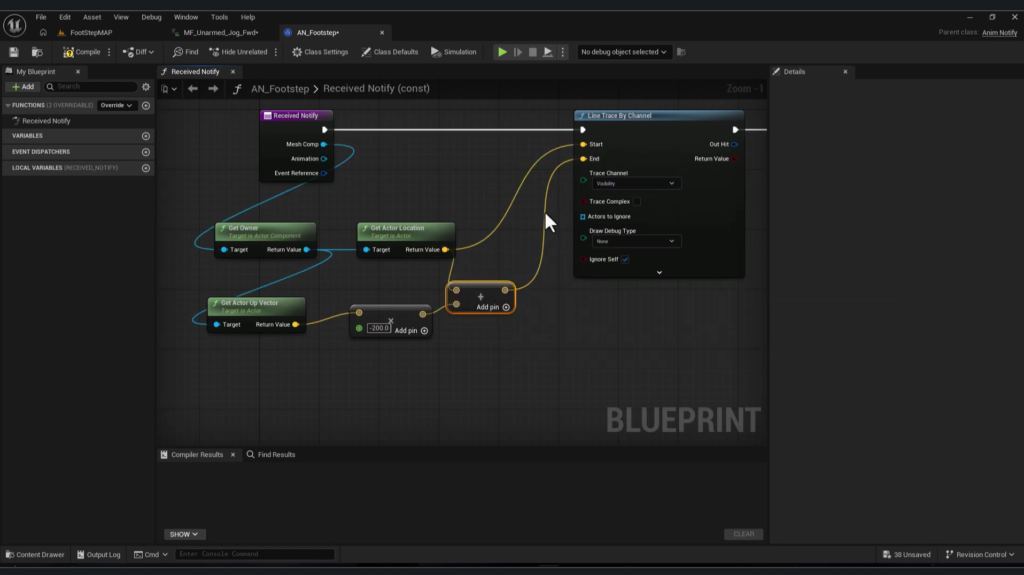Select the Received Notify function
The height and width of the screenshot is (575, 1024).
pyautogui.click(x=46, y=121)
